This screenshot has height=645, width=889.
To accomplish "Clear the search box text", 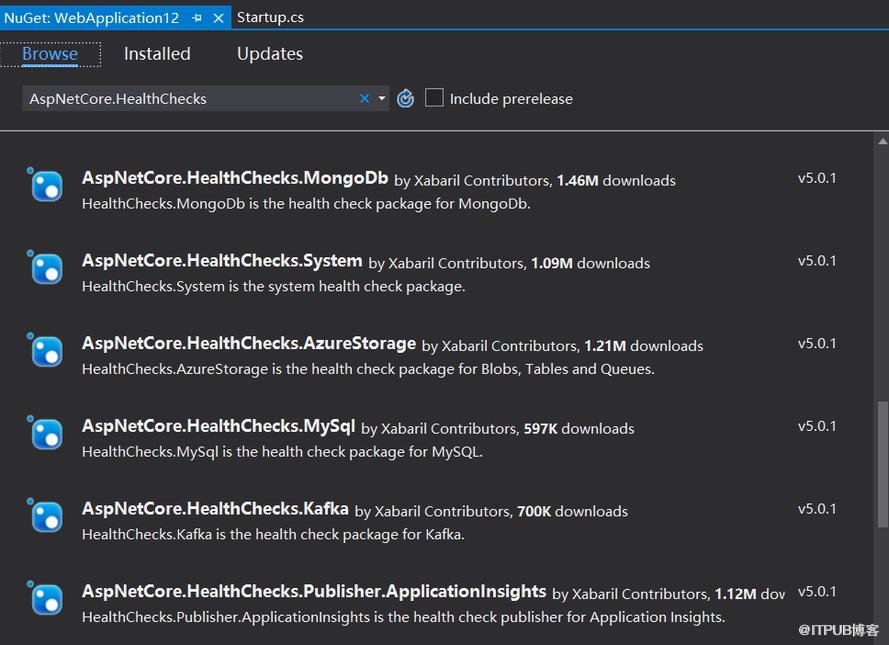I will pos(365,99).
